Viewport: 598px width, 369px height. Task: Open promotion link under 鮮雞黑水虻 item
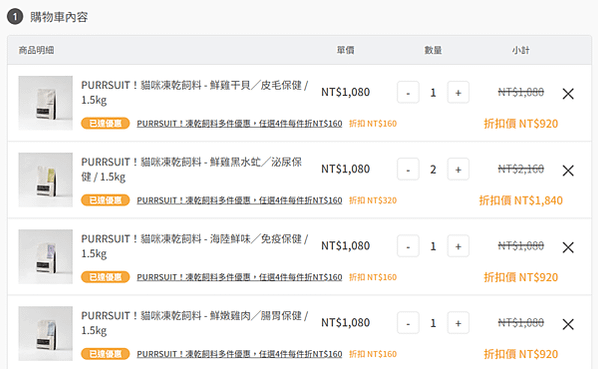(240, 200)
